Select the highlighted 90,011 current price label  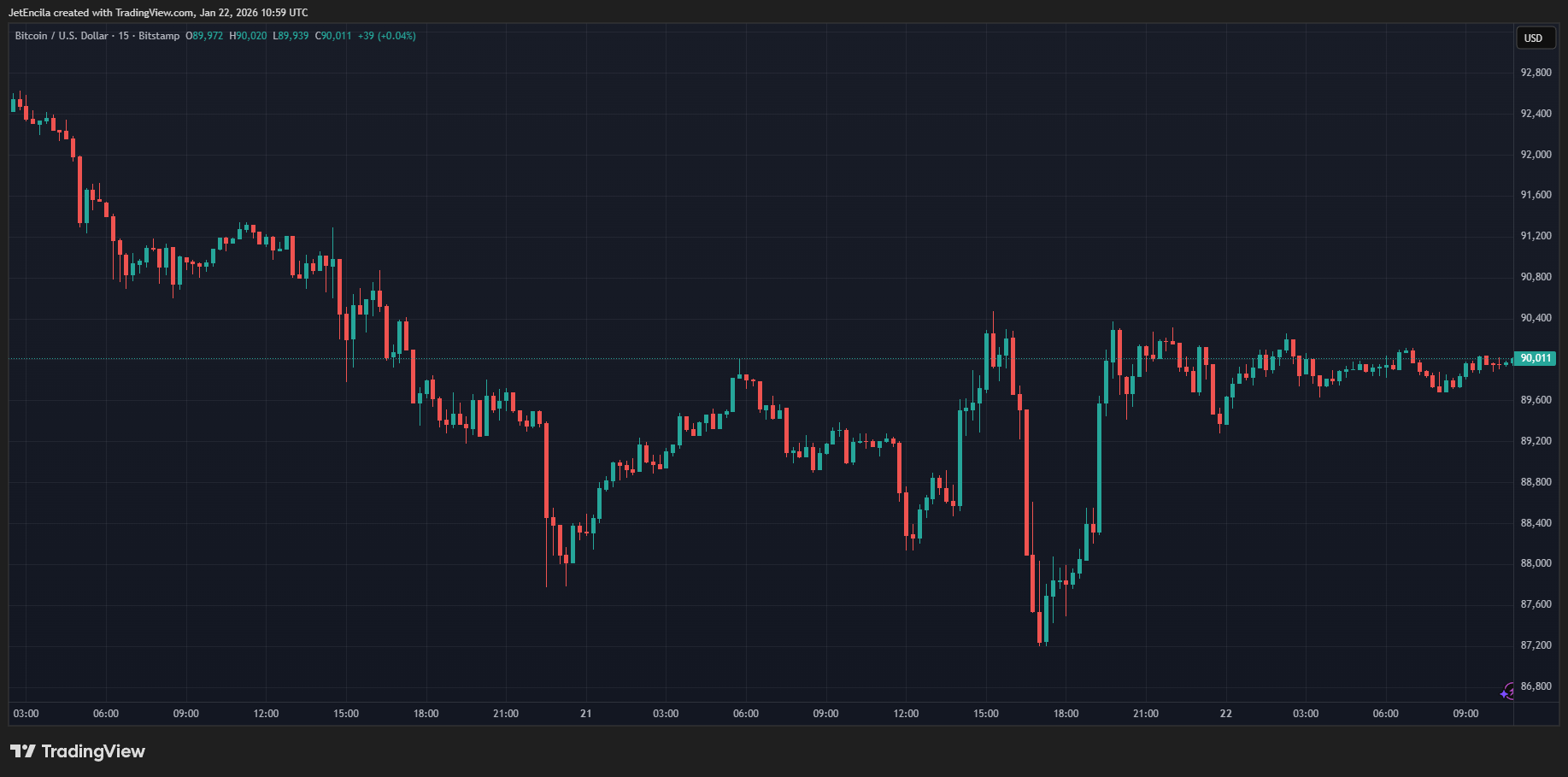pyautogui.click(x=1535, y=358)
